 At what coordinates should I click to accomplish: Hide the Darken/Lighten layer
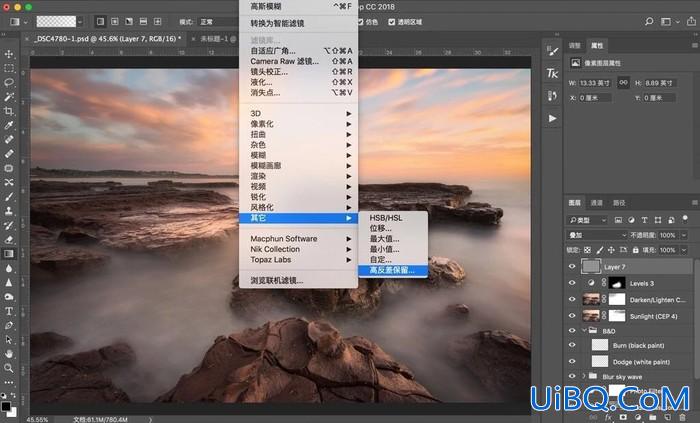(x=572, y=299)
